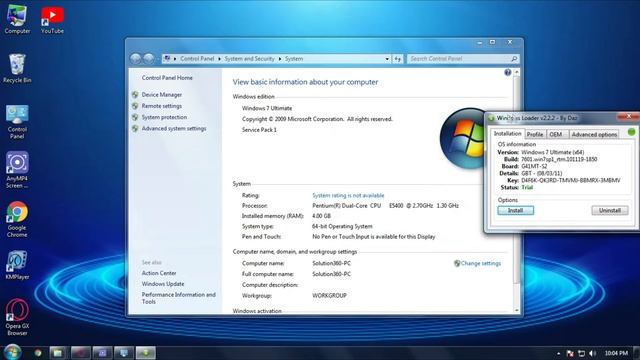Launch AnyMP4 Screen Recorder shortcut
Image resolution: width=640 pixels, height=360 pixels.
[17, 170]
